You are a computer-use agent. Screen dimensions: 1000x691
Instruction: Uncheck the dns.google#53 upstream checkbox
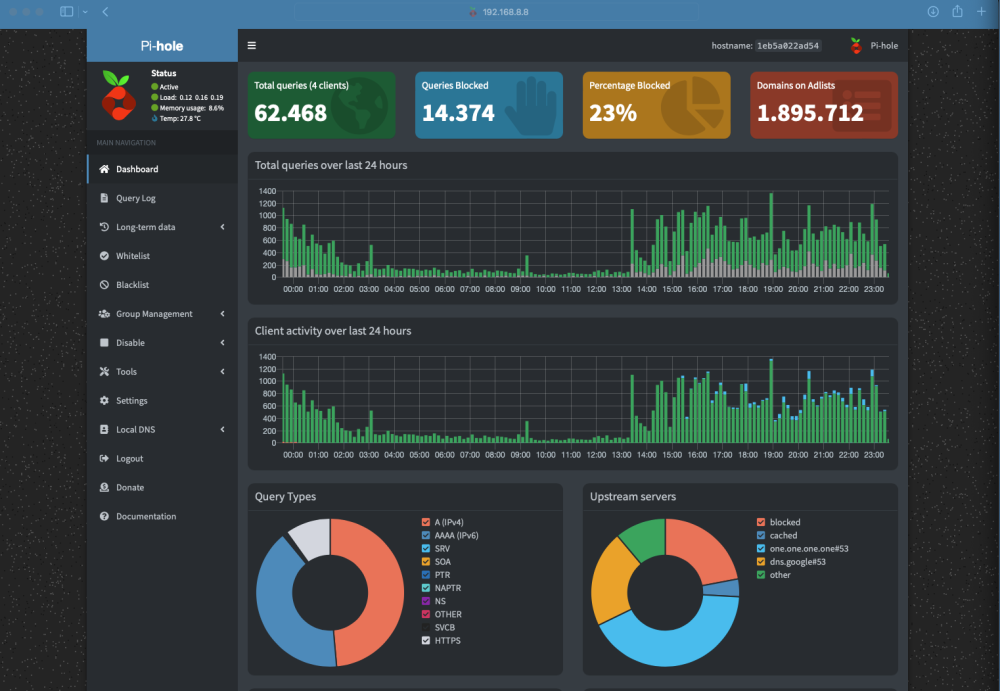[761, 561]
